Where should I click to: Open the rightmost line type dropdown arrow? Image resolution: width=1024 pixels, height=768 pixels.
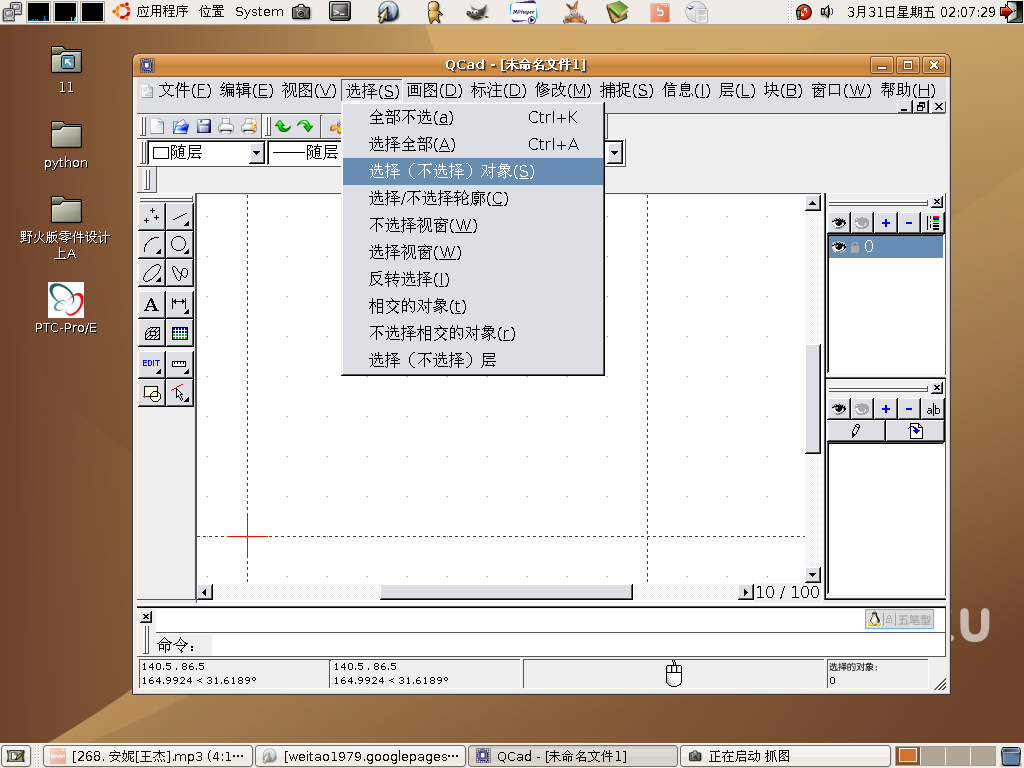(x=614, y=153)
